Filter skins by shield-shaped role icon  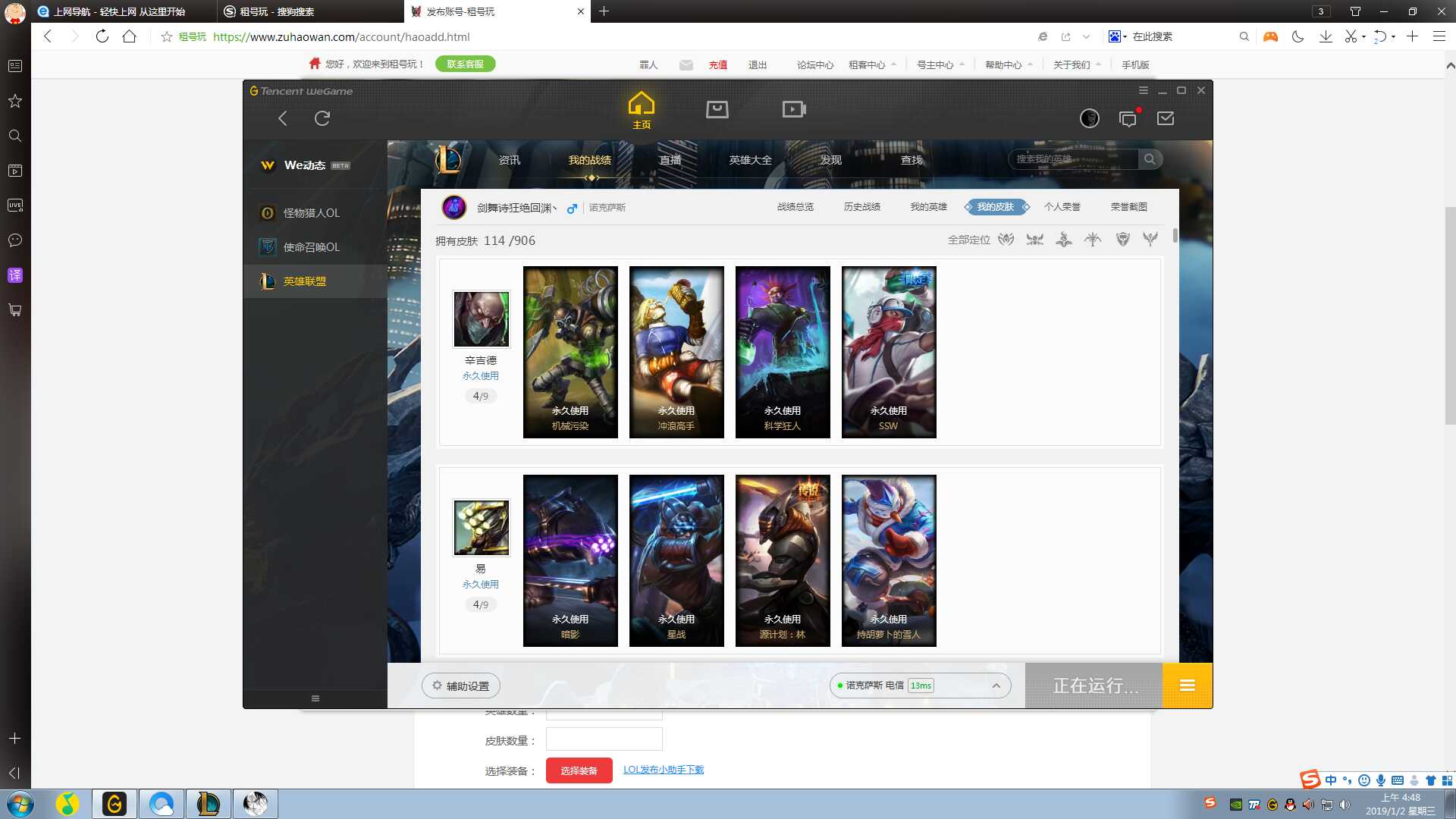pyautogui.click(x=1123, y=240)
